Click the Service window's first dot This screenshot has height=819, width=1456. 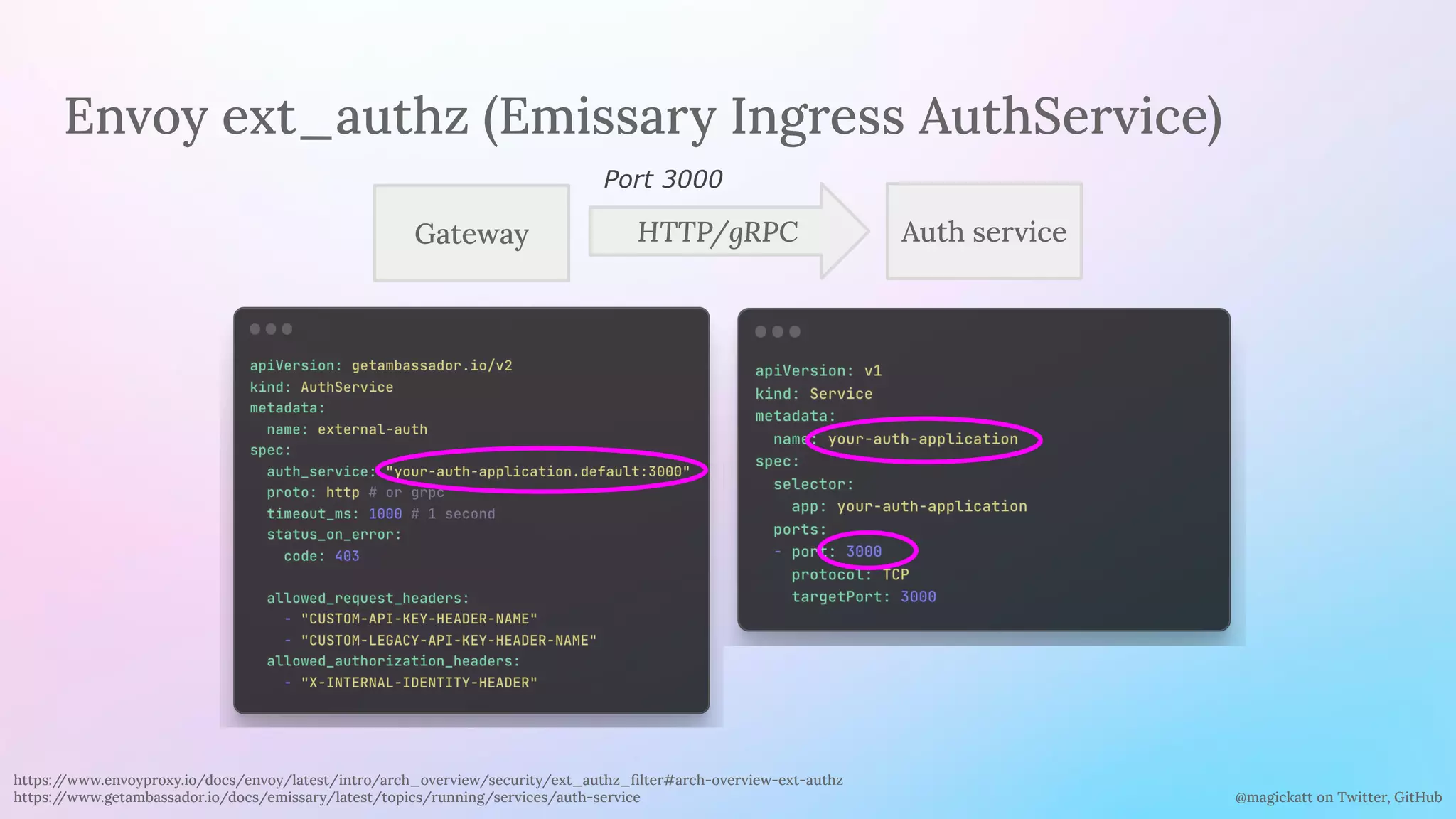click(x=761, y=331)
